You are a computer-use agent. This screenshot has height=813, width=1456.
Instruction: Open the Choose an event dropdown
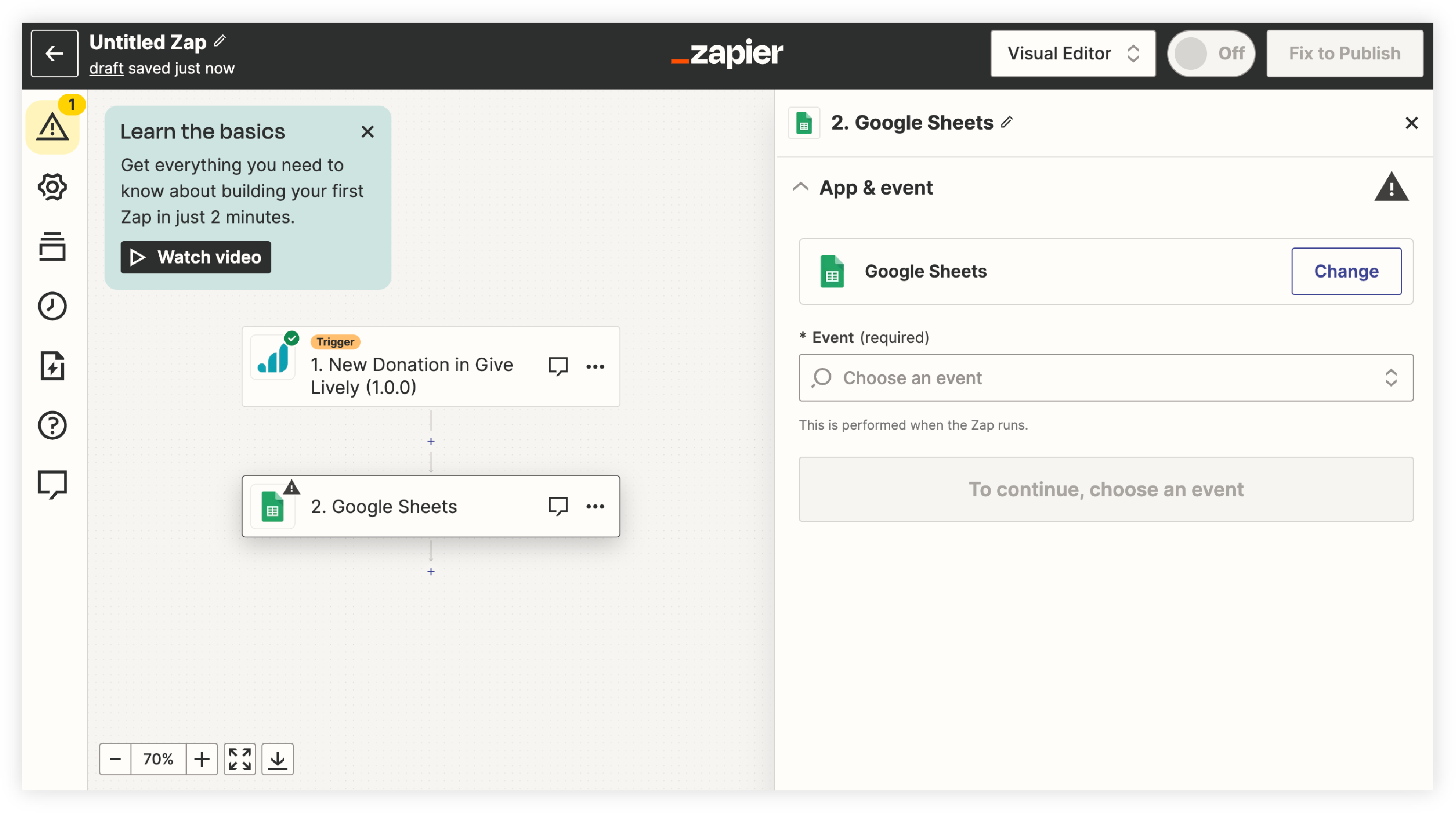(1106, 378)
